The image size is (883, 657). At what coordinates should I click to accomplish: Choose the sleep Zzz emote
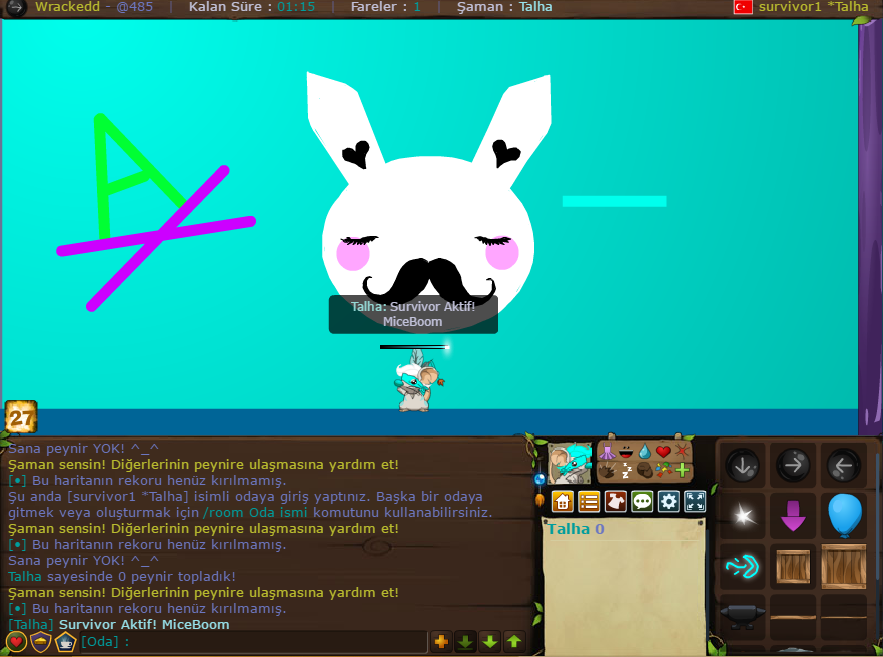(626, 470)
